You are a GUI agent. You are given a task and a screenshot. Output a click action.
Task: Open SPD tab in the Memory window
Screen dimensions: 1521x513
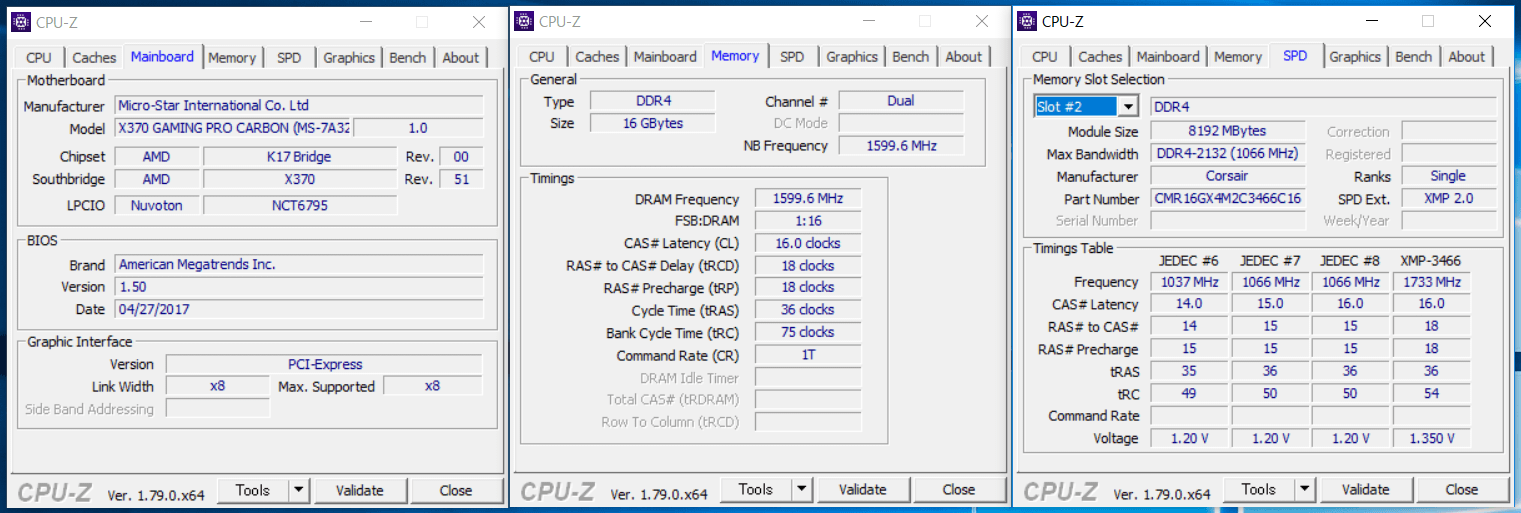point(792,57)
